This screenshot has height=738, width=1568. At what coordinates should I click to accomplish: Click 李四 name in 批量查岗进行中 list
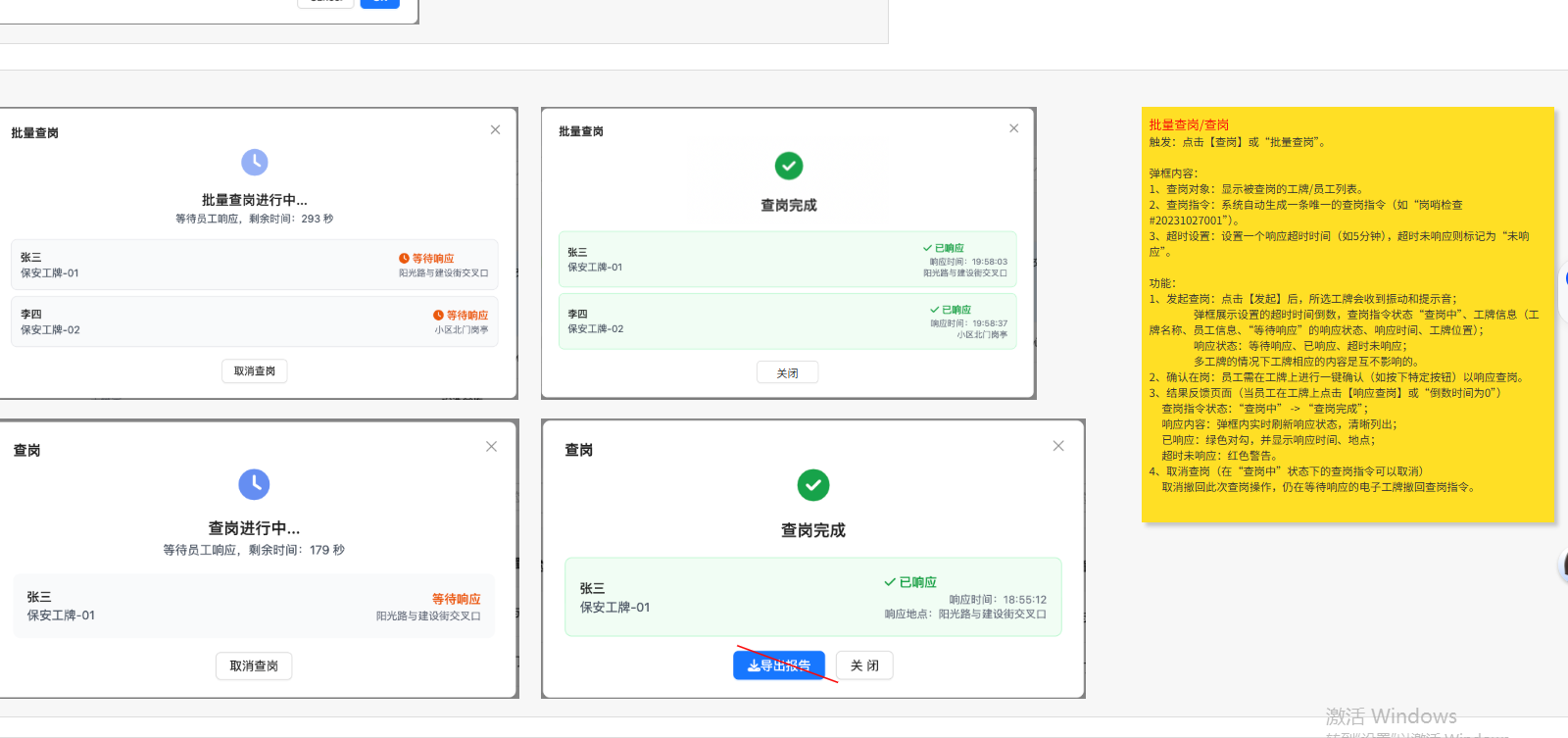coord(31,314)
